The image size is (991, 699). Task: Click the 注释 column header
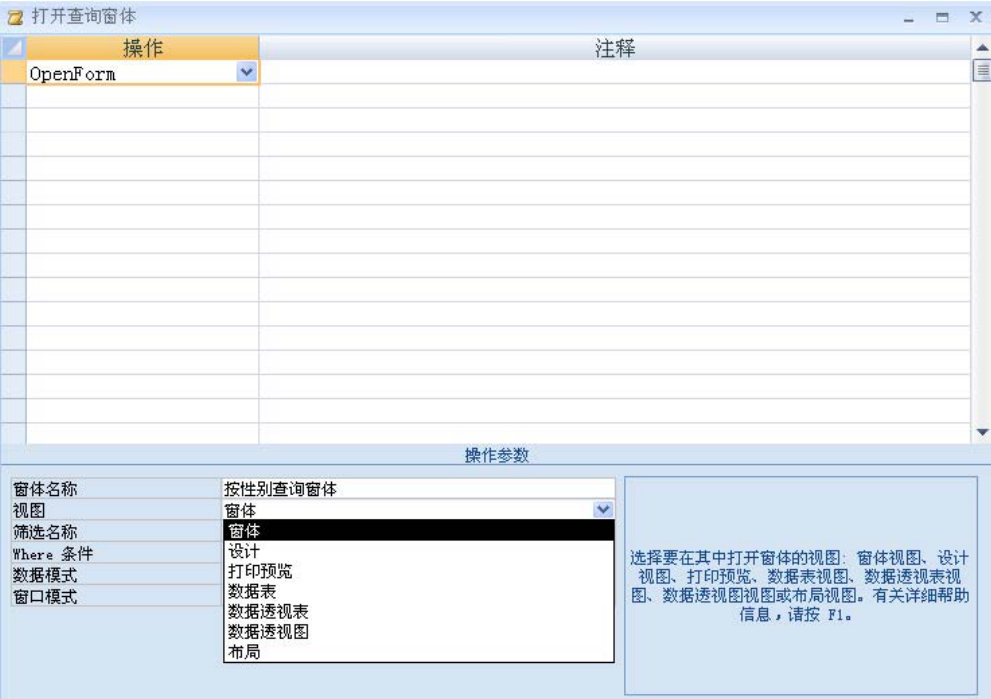(x=614, y=48)
